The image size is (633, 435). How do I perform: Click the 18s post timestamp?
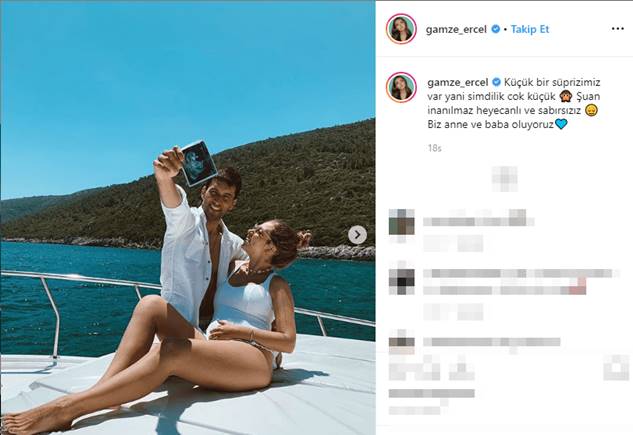tap(434, 148)
